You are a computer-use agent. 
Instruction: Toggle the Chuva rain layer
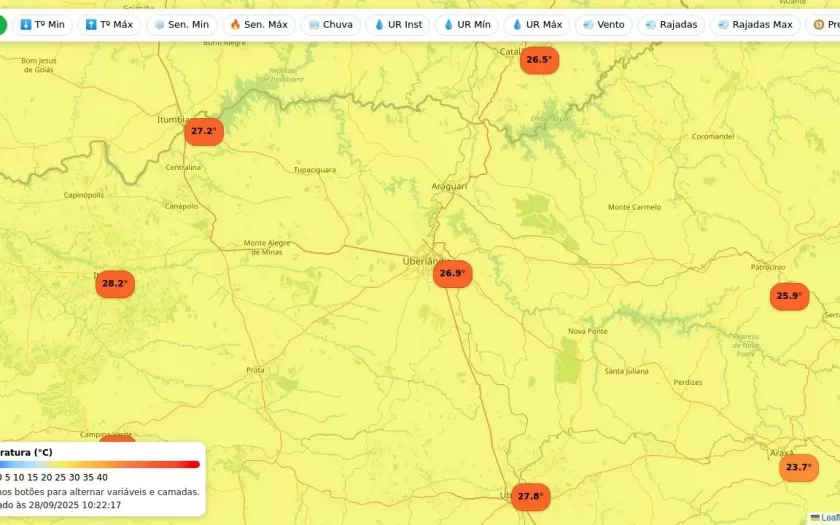point(330,24)
